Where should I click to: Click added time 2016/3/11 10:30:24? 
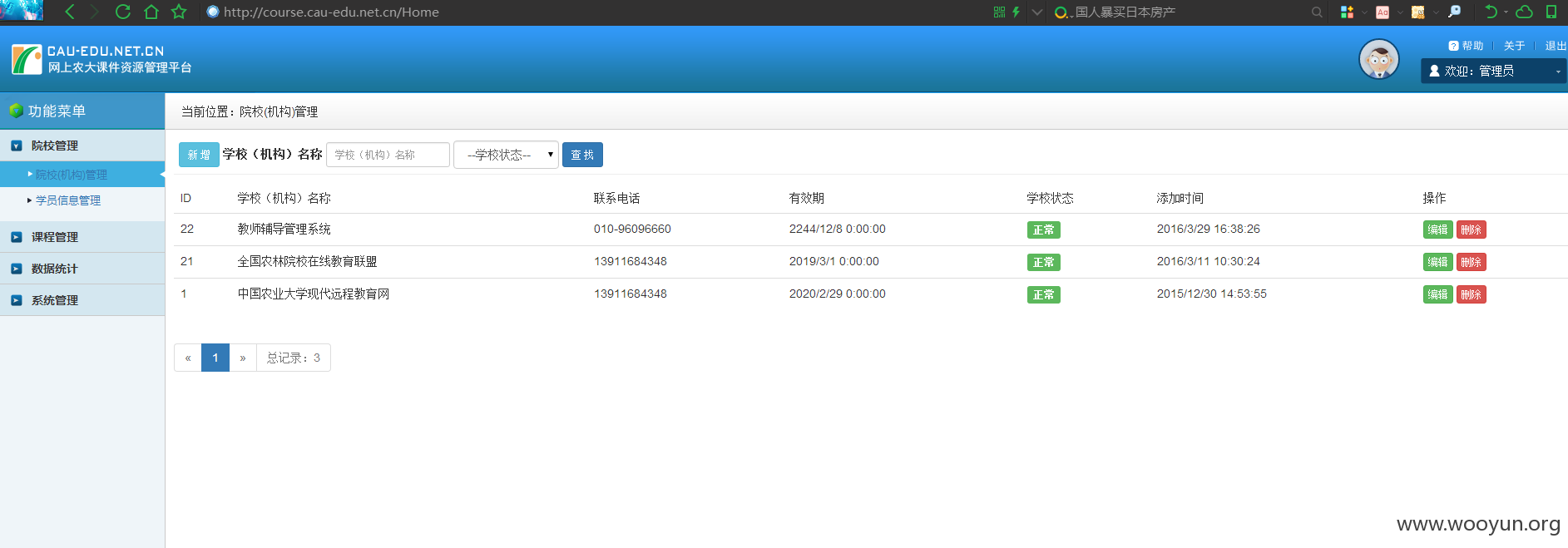click(x=1209, y=261)
